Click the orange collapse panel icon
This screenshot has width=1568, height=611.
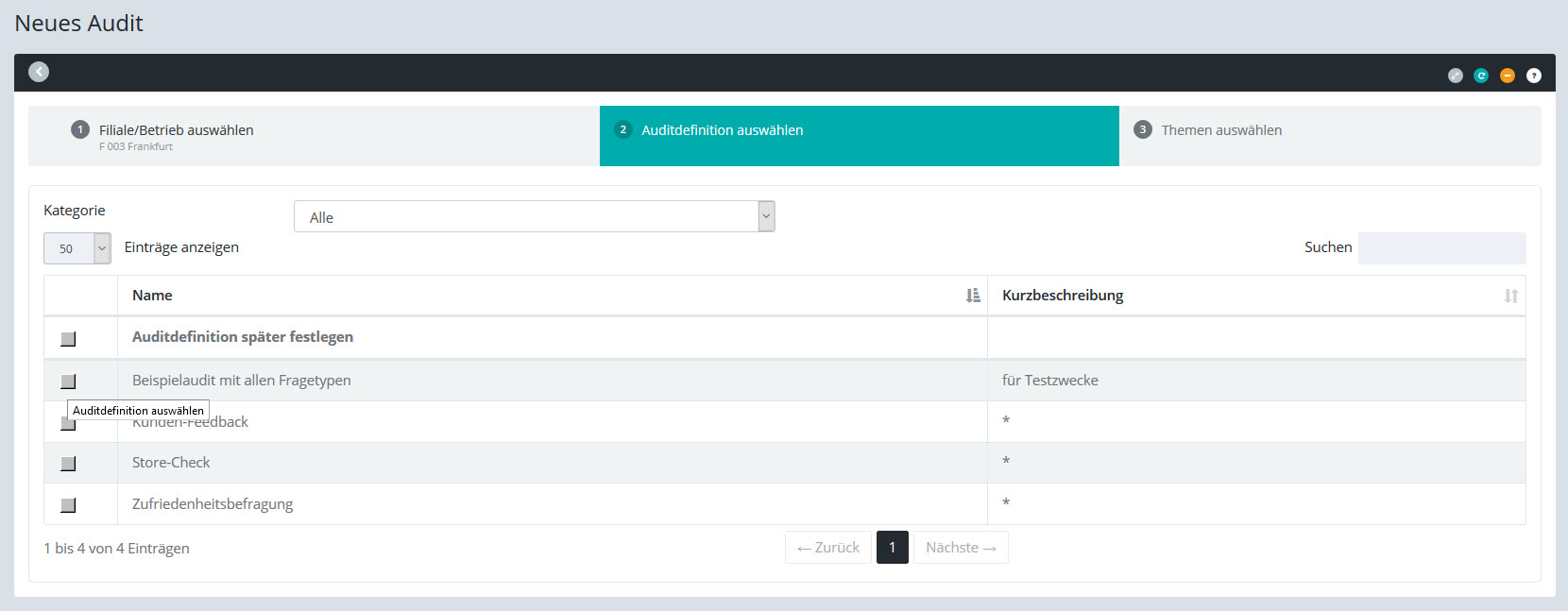click(1508, 76)
